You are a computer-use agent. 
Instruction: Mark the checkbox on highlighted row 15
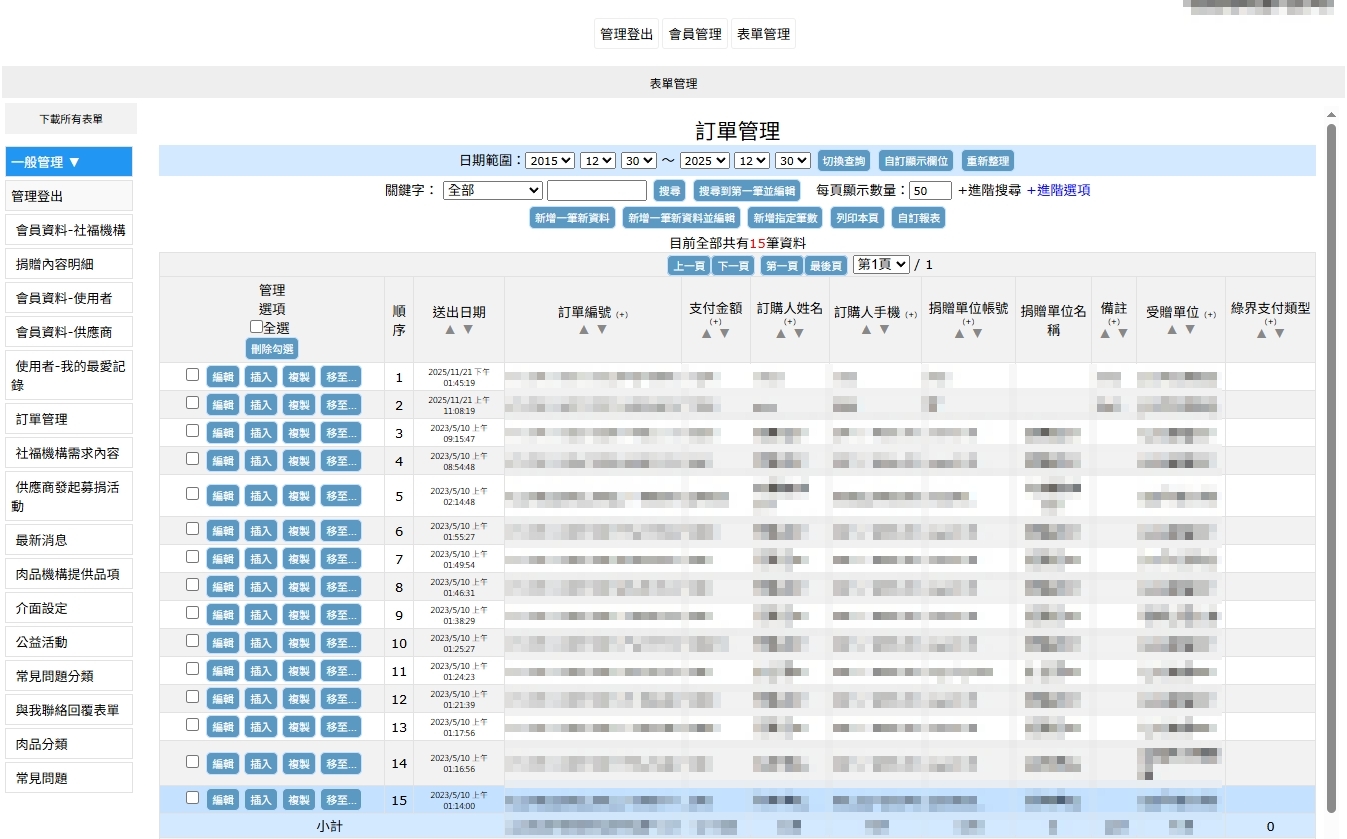click(x=192, y=798)
